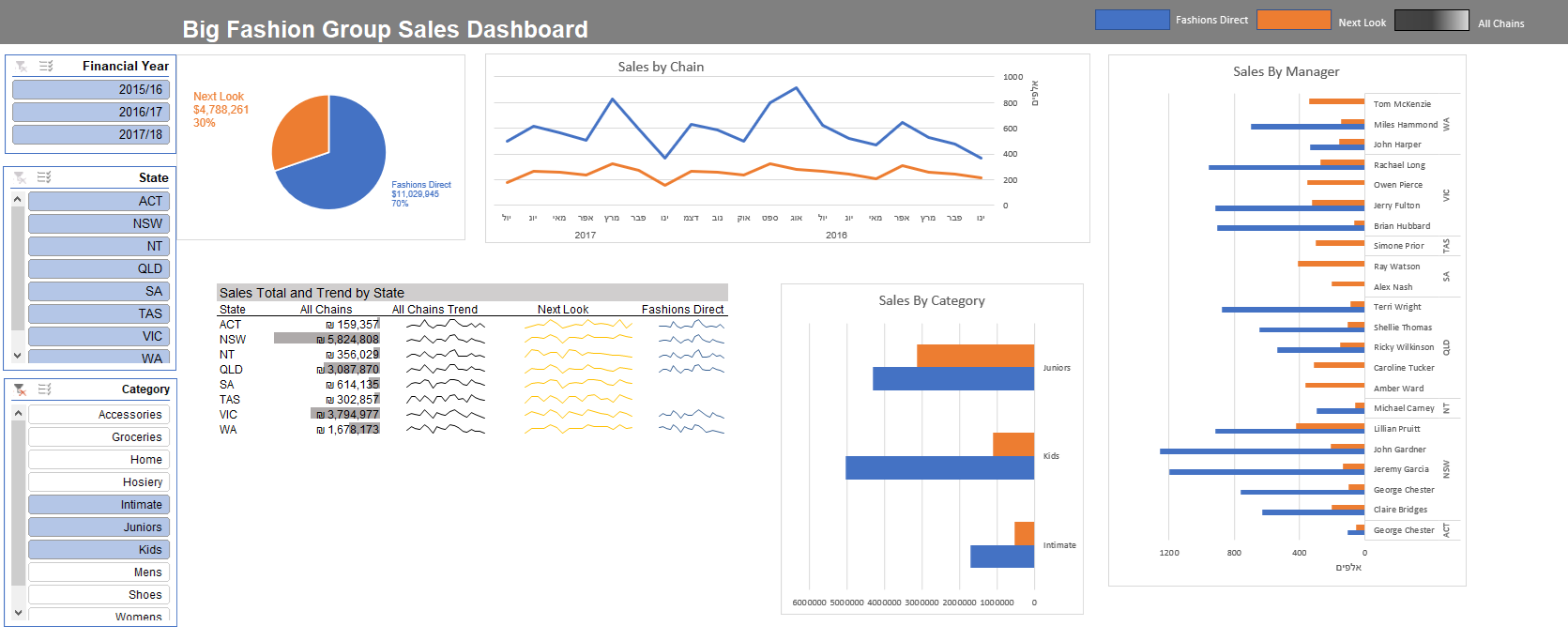Click the Category slicer scroll-down arrow
The width and height of the screenshot is (1568, 641).
17,613
